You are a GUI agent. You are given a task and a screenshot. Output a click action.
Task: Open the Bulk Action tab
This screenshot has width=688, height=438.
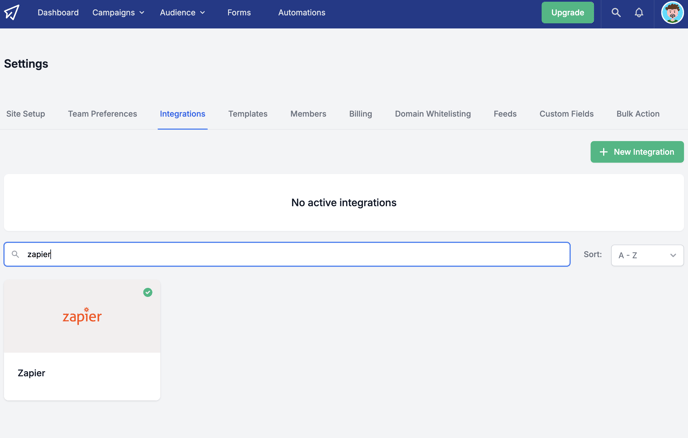tap(638, 114)
